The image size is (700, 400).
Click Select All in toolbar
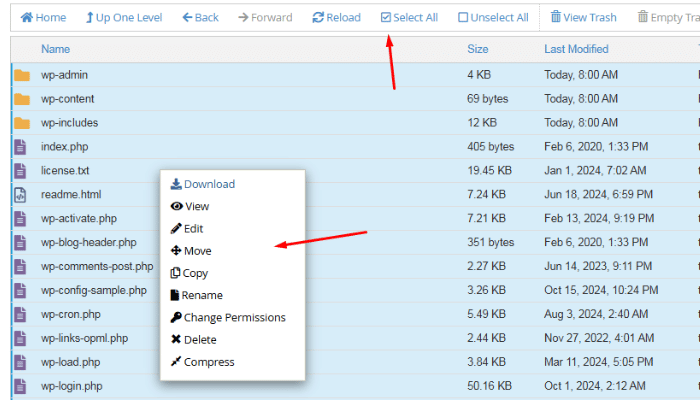click(409, 17)
